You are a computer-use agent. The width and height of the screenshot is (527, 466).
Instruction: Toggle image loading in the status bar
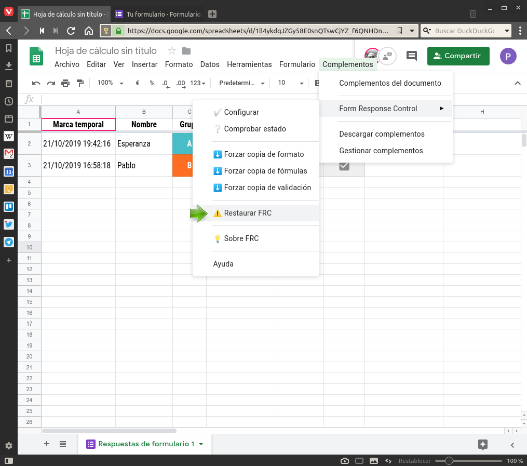(x=374, y=461)
